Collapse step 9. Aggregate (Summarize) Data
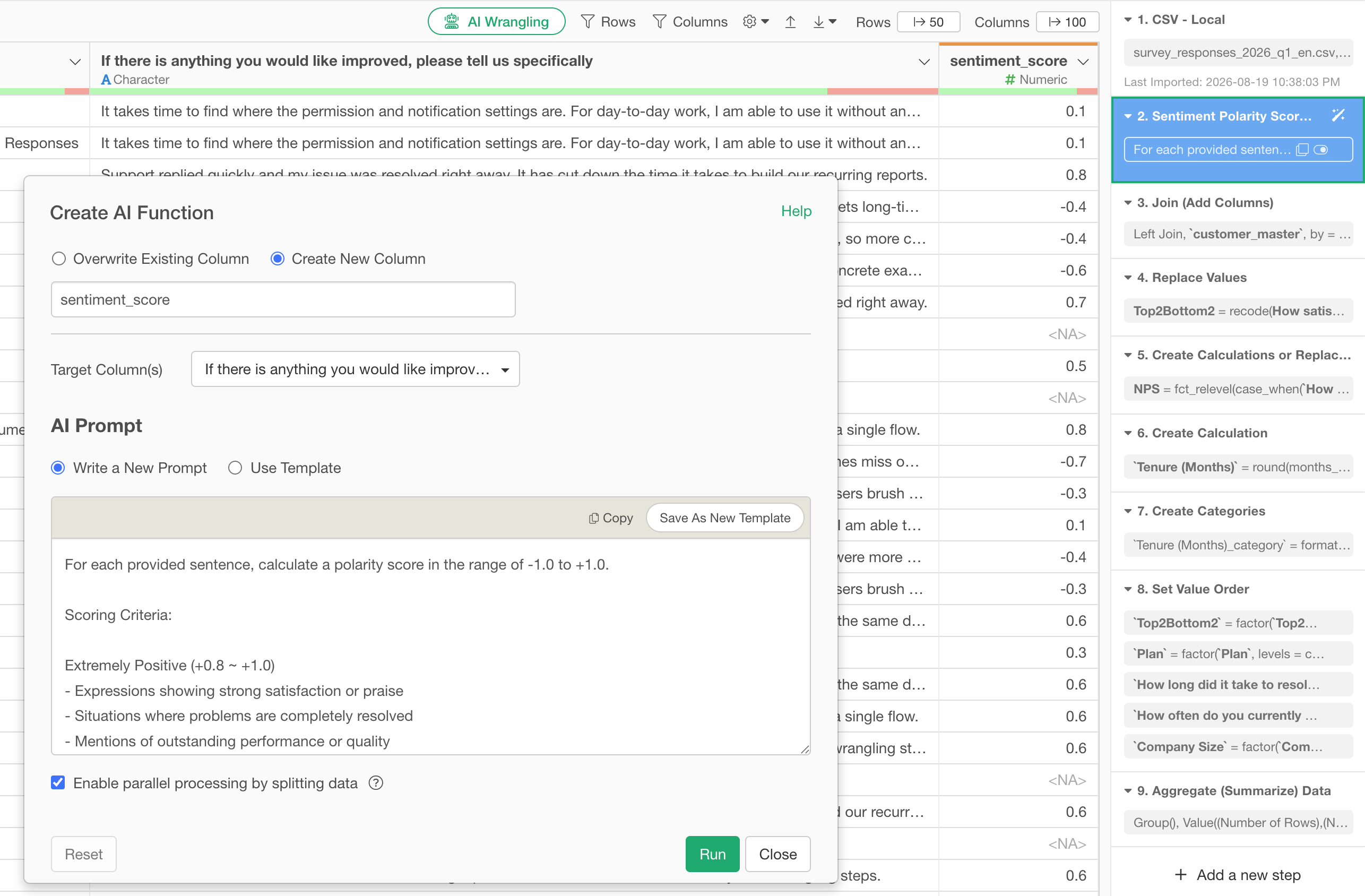Image resolution: width=1365 pixels, height=896 pixels. [1128, 791]
